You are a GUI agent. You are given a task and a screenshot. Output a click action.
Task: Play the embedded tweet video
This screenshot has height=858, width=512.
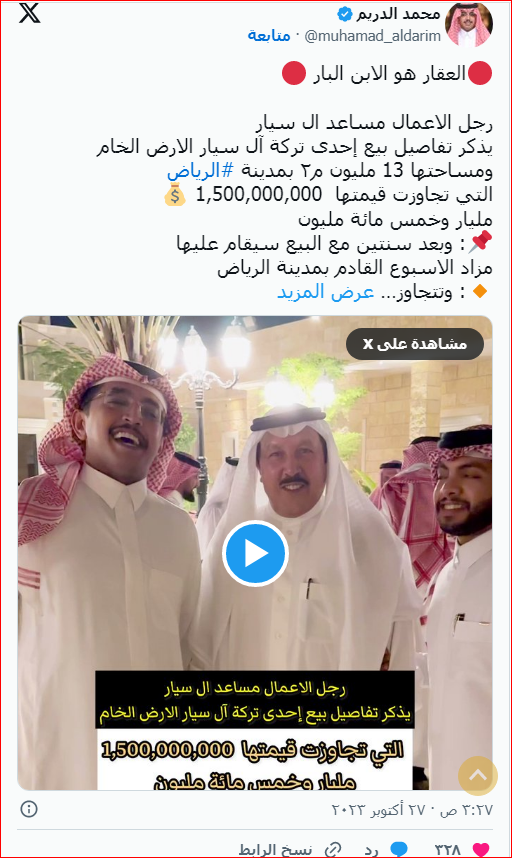(255, 554)
